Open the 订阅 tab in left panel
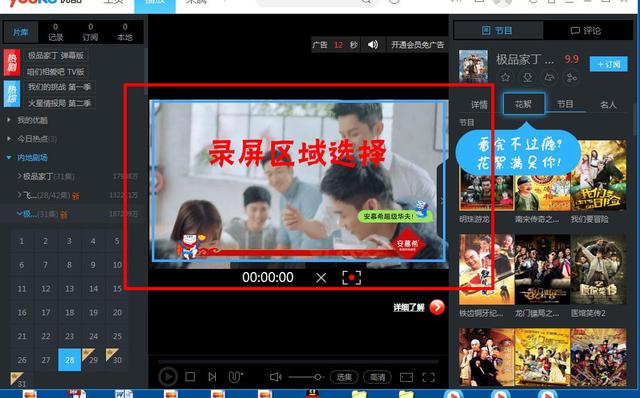640x398 pixels. point(90,32)
